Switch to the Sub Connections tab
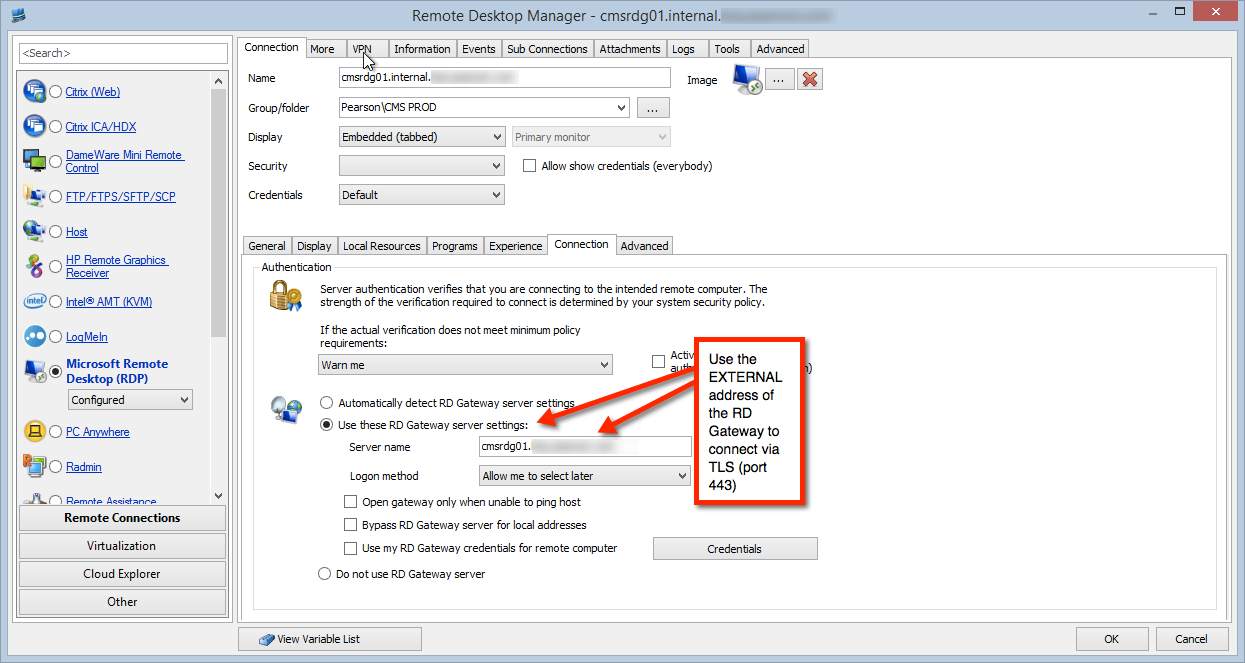Screen dimensions: 1245x663 coord(547,49)
